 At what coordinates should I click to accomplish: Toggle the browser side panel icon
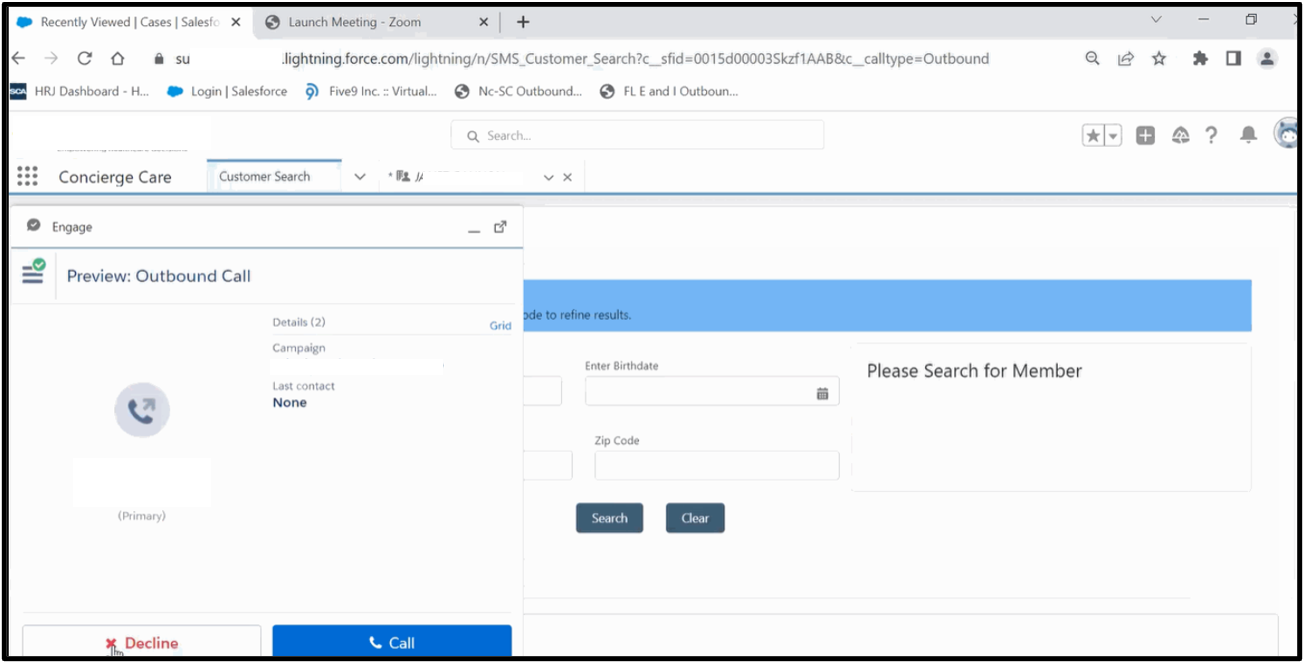point(1233,59)
